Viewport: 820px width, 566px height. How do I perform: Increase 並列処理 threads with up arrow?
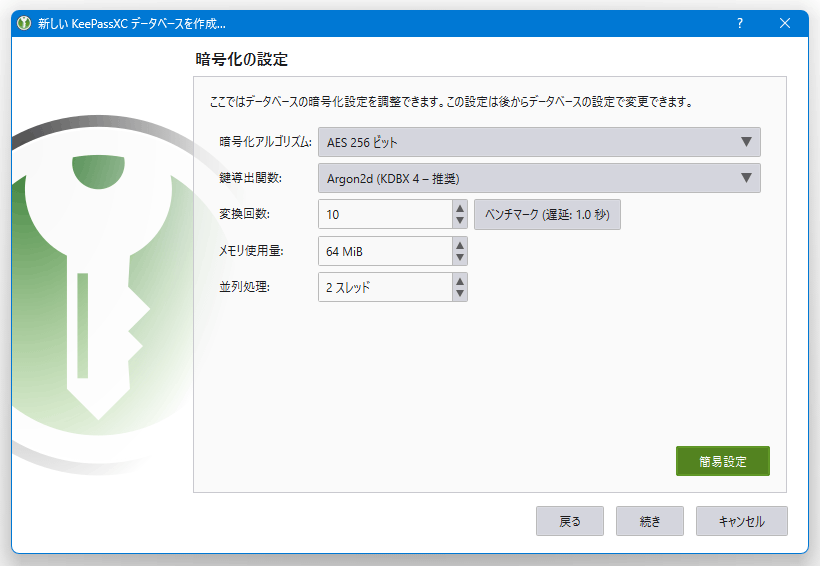tap(460, 281)
